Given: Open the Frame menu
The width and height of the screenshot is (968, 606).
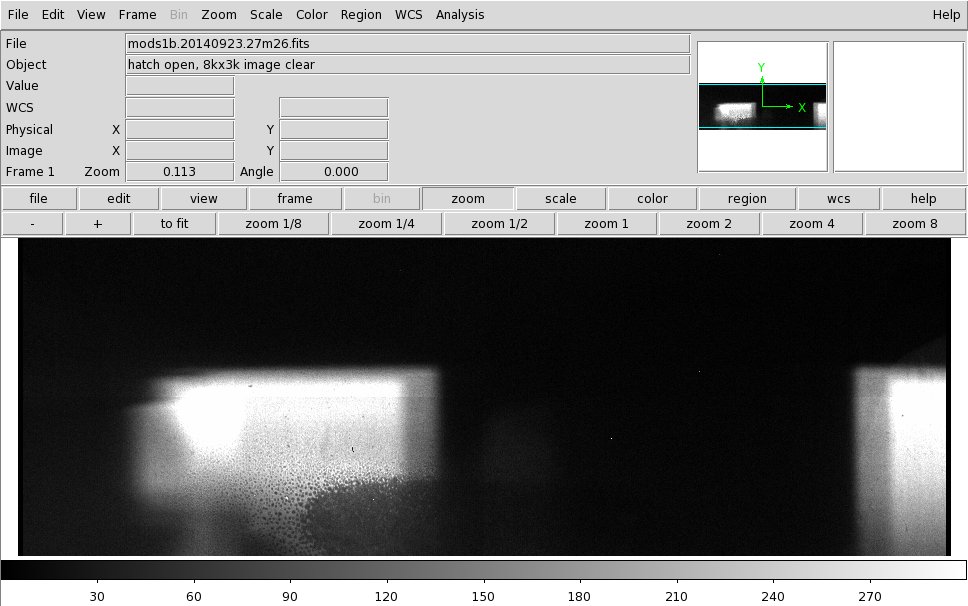Looking at the screenshot, I should pyautogui.click(x=137, y=14).
